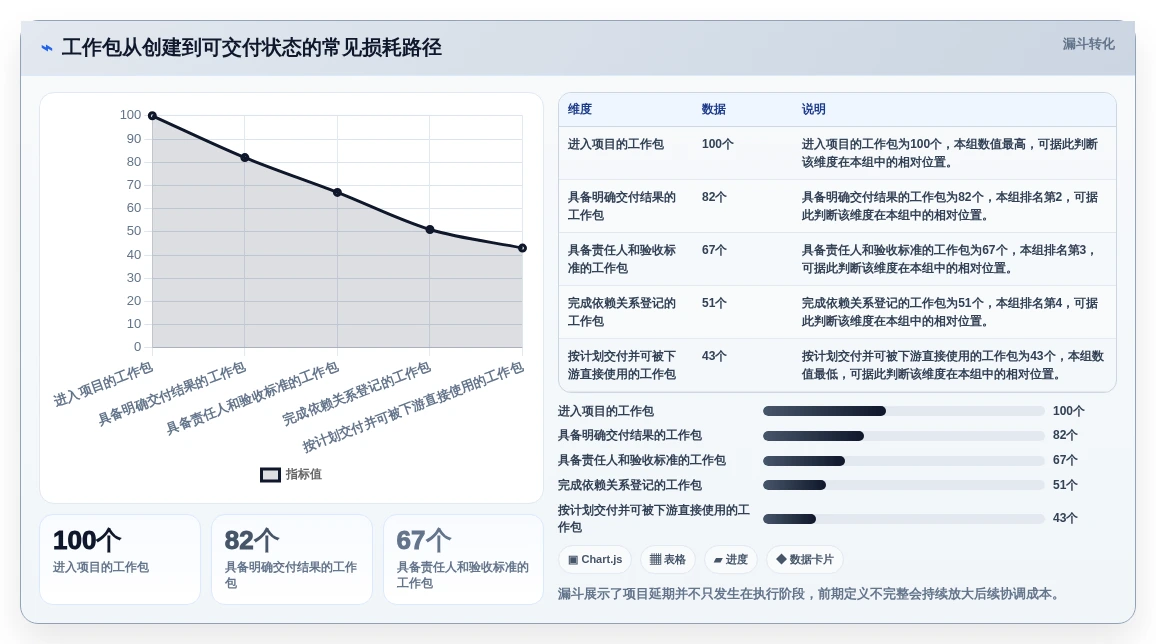The image size is (1156, 644).
Task: Click the progress bar showing 51个
Action: coord(904,485)
